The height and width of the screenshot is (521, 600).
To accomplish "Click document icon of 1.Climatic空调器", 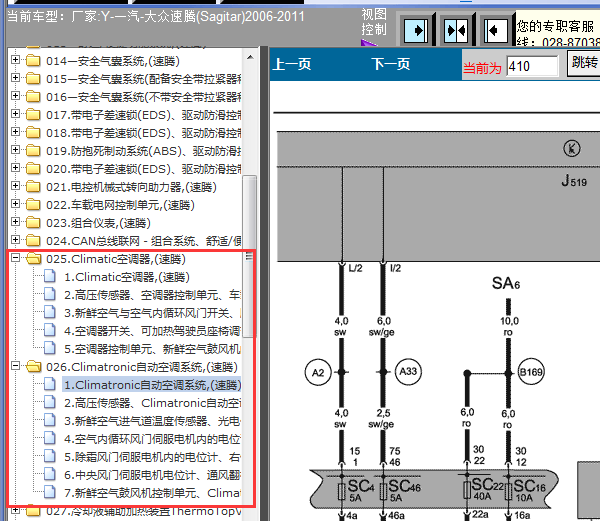I will [x=50, y=276].
